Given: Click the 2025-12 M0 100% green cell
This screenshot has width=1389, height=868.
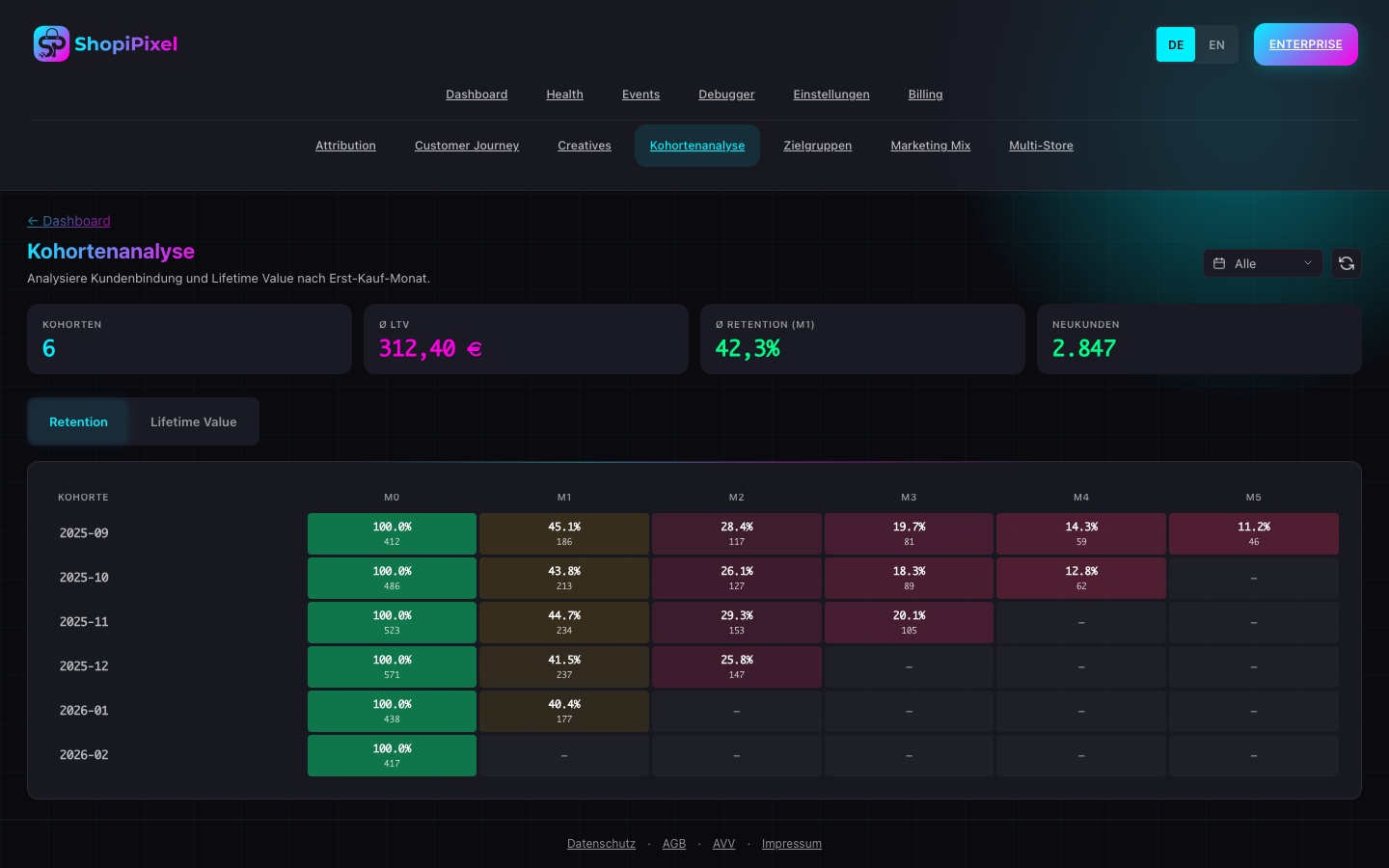Looking at the screenshot, I should click(x=392, y=666).
